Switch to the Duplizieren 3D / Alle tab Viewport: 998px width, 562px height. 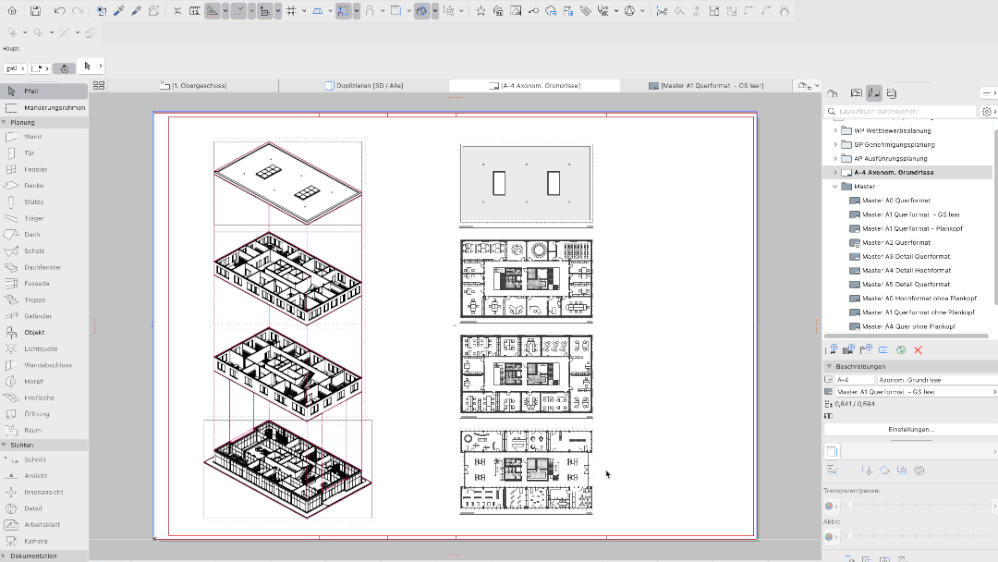[364, 85]
